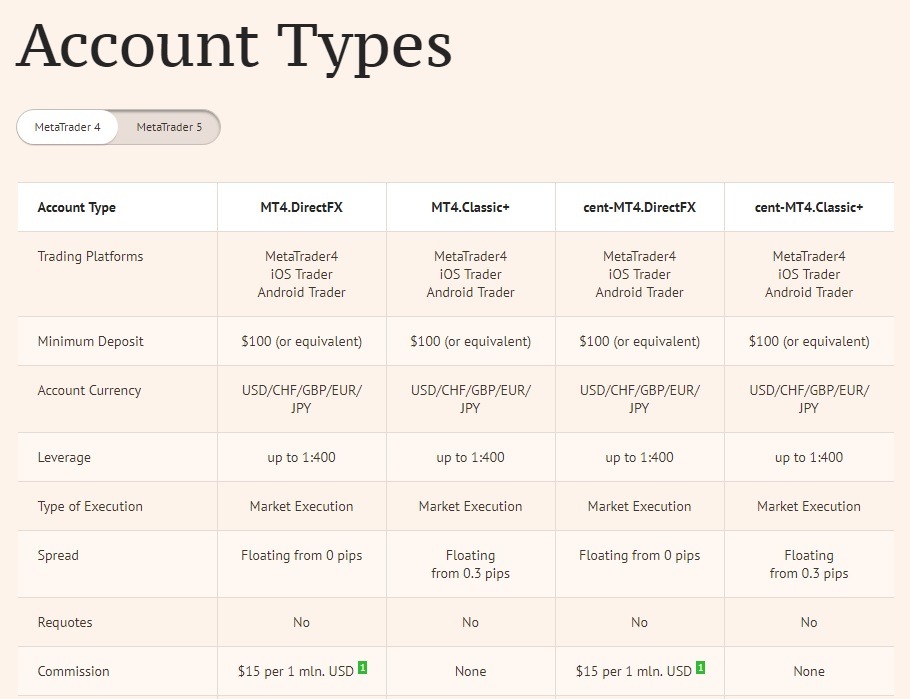
Task: Click Requotes value for cent-MT4.DirectFX
Action: 640,622
